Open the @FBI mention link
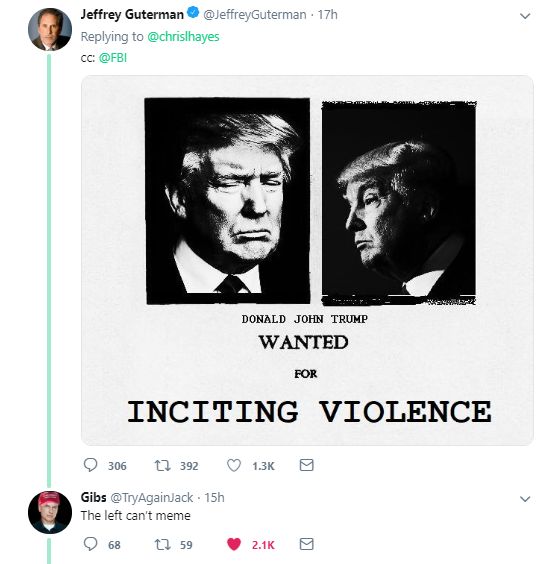The image size is (558, 564). 113,58
